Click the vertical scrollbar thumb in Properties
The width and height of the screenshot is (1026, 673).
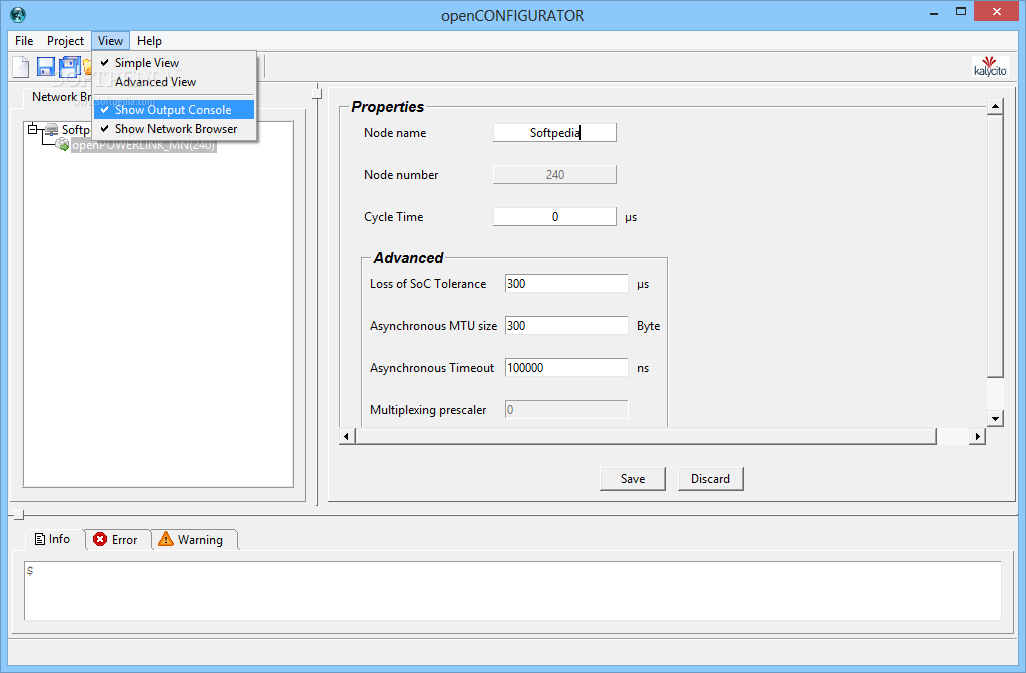(995, 246)
